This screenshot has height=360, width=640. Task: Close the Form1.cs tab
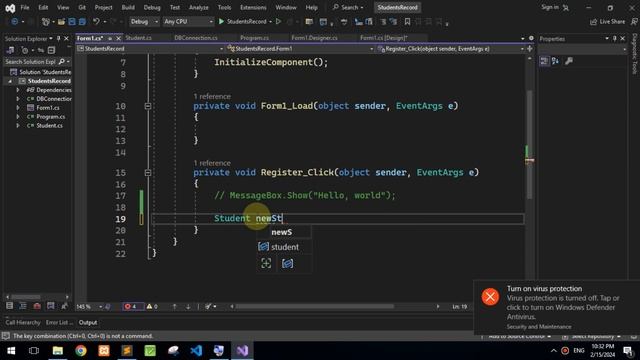pyautogui.click(x=118, y=38)
